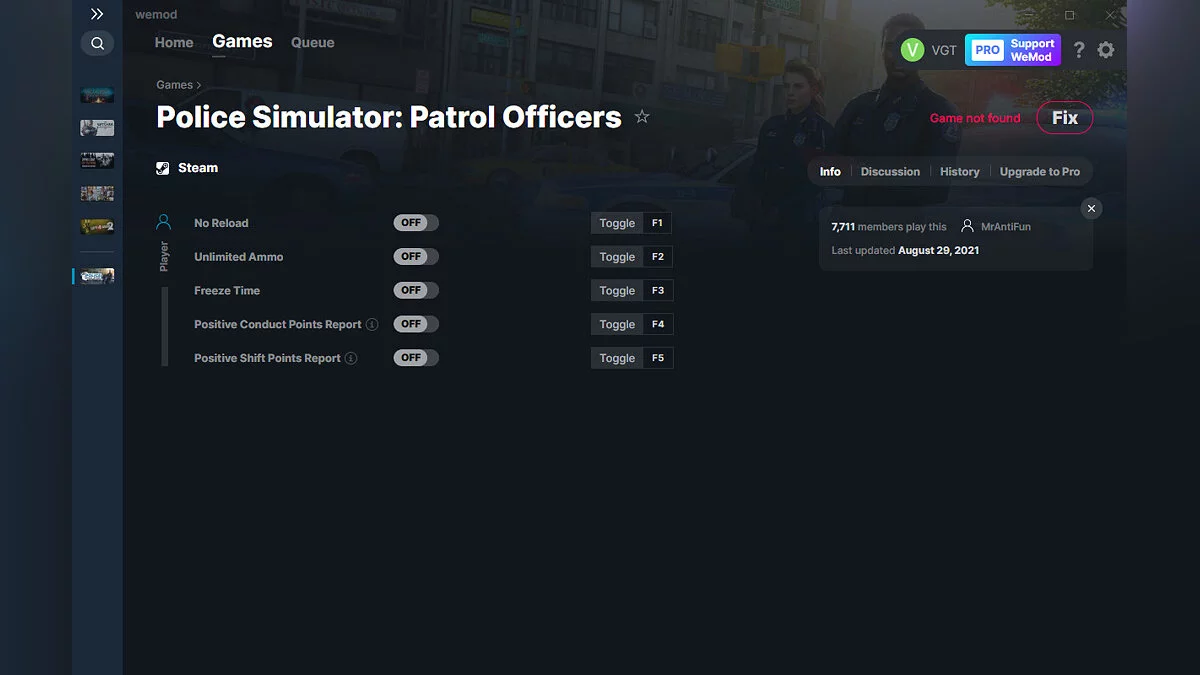This screenshot has width=1200, height=675.
Task: Open WeMod settings via the gear icon
Action: [1106, 49]
